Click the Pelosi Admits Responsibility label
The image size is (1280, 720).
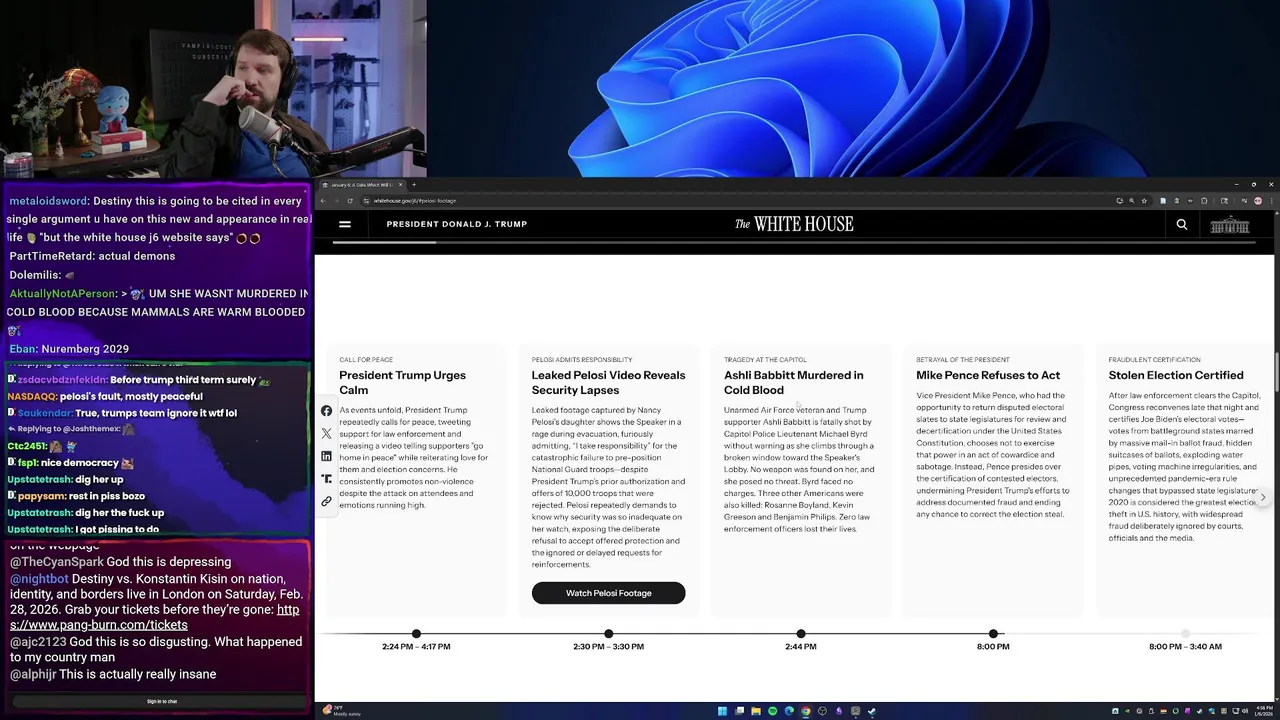(x=582, y=360)
